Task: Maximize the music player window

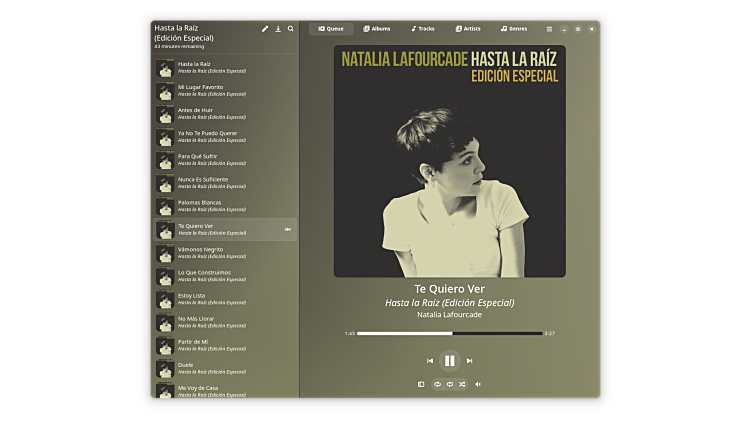Action: (578, 29)
